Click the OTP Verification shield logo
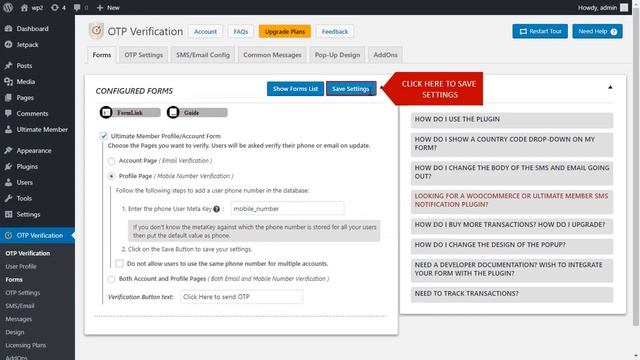 (96, 31)
